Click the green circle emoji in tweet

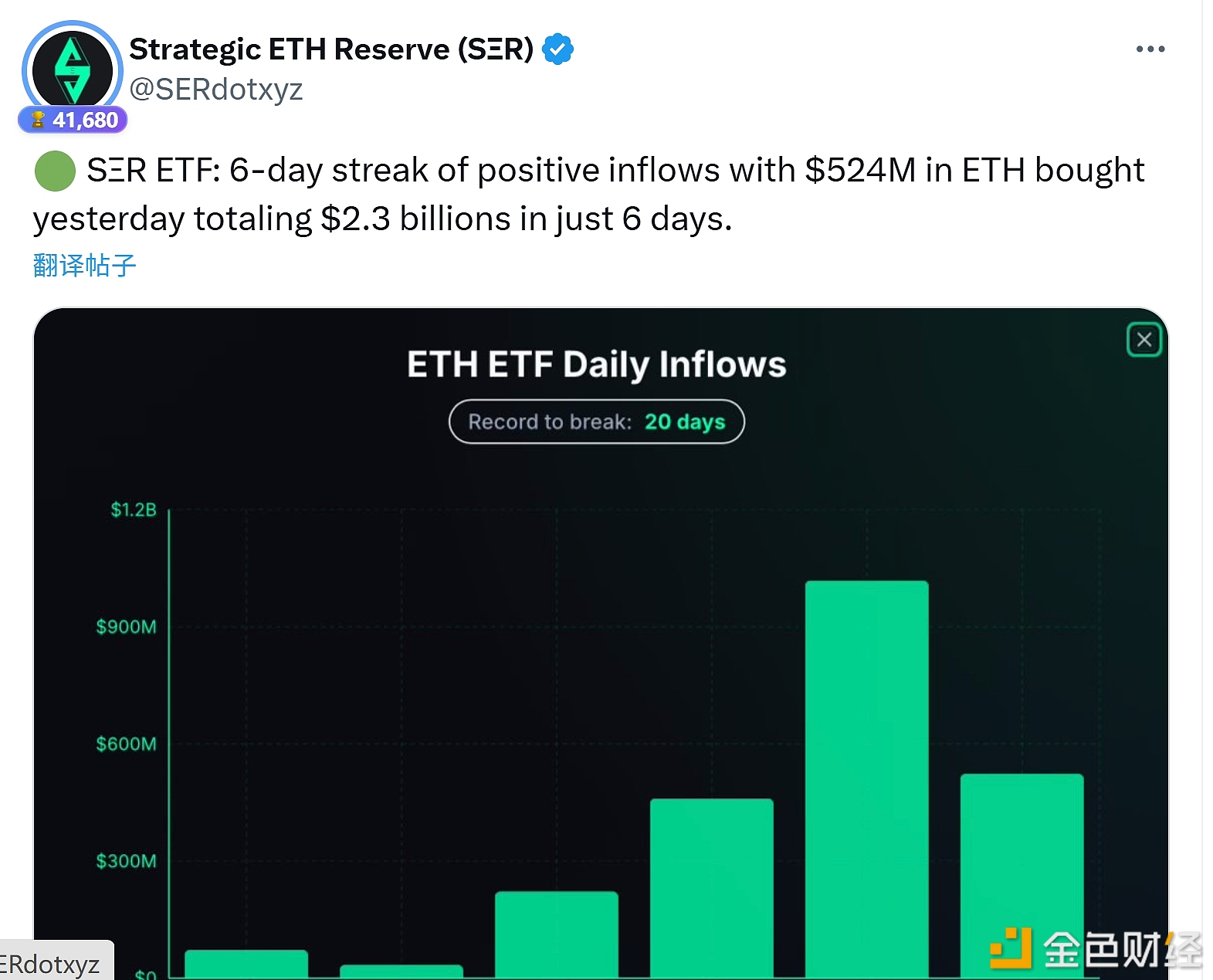55,171
